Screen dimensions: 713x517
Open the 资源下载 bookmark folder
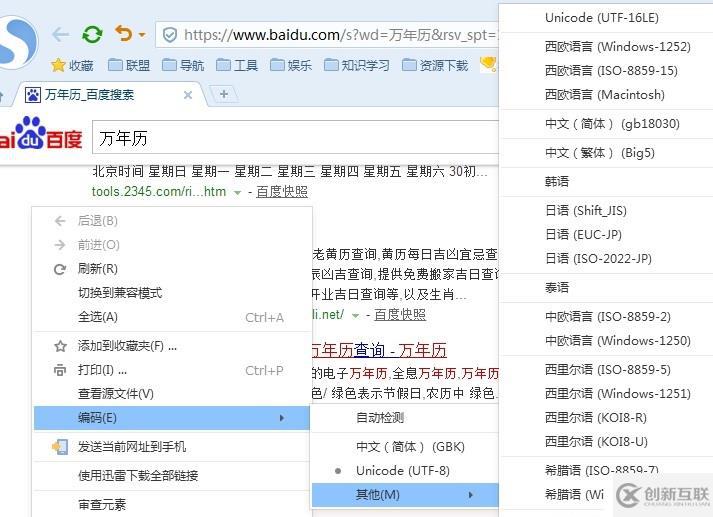pos(435,65)
